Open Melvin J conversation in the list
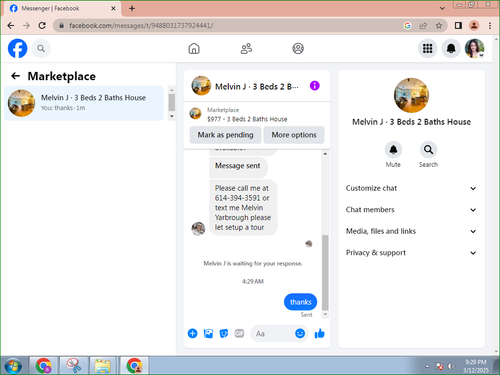Screen dimensions: 500x375 (84, 103)
